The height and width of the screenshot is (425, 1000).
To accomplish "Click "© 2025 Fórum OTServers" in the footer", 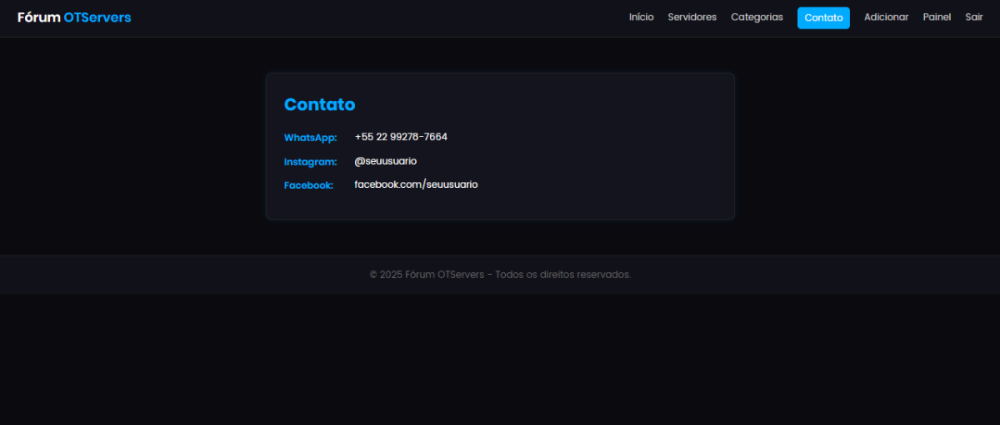I will pyautogui.click(x=427, y=275).
